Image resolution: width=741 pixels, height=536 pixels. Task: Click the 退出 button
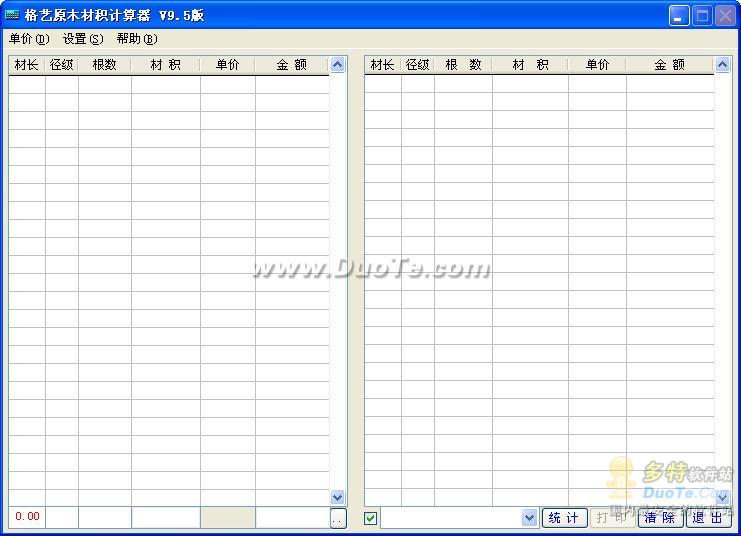[x=708, y=518]
